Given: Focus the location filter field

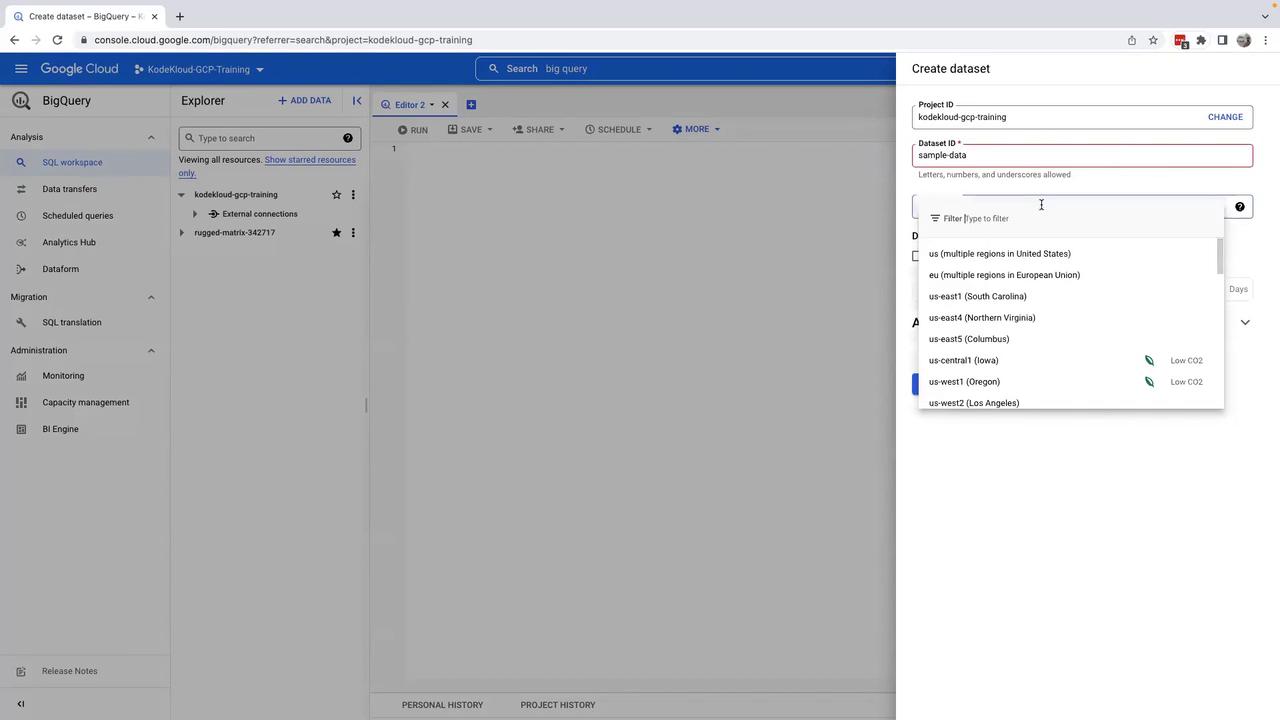Looking at the screenshot, I should (x=1070, y=219).
